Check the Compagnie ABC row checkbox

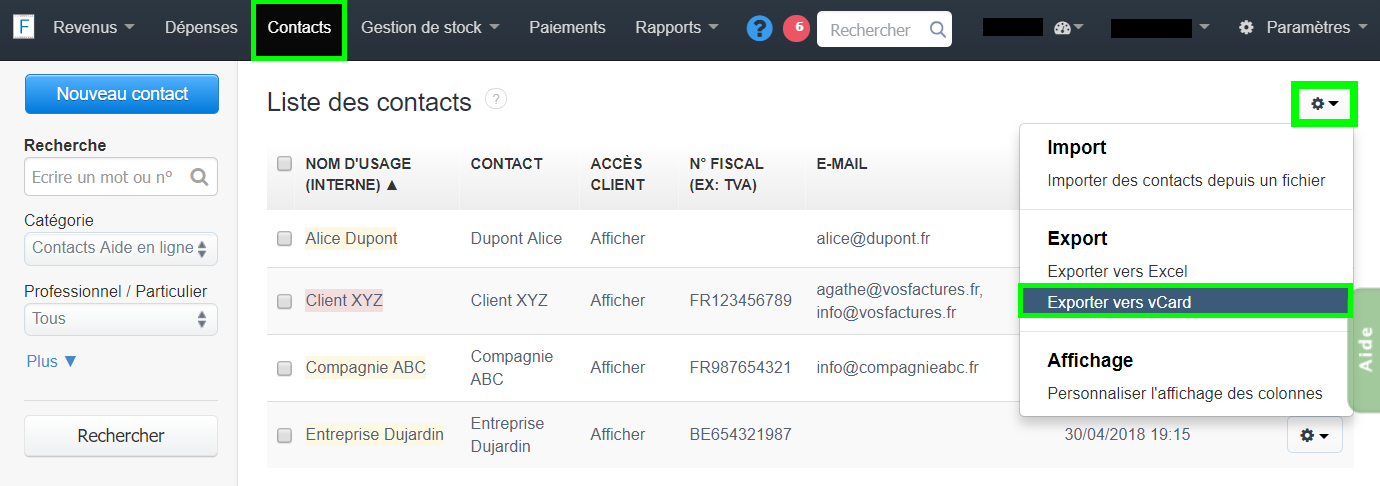click(285, 368)
